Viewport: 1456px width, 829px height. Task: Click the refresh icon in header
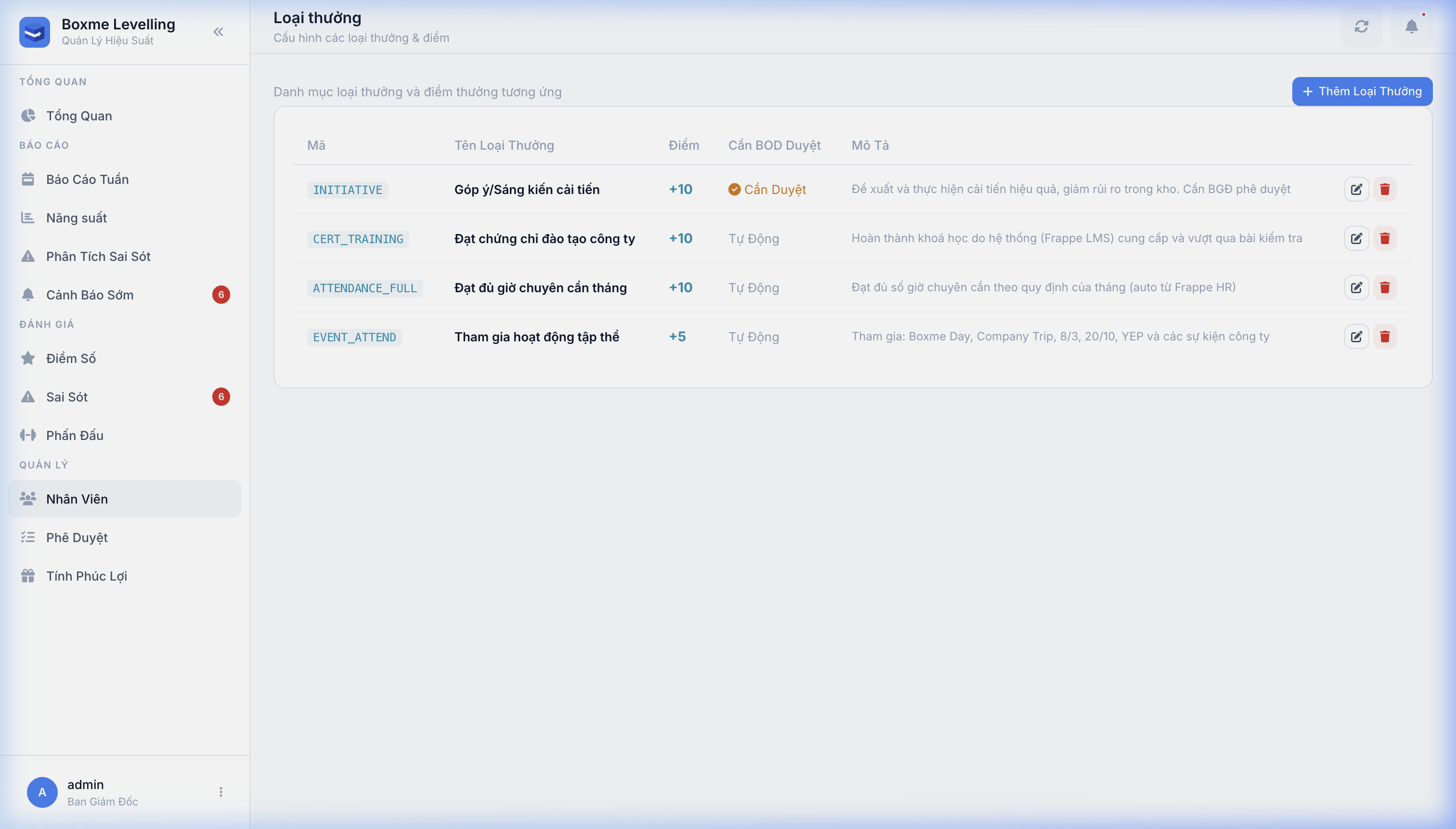pyautogui.click(x=1361, y=27)
